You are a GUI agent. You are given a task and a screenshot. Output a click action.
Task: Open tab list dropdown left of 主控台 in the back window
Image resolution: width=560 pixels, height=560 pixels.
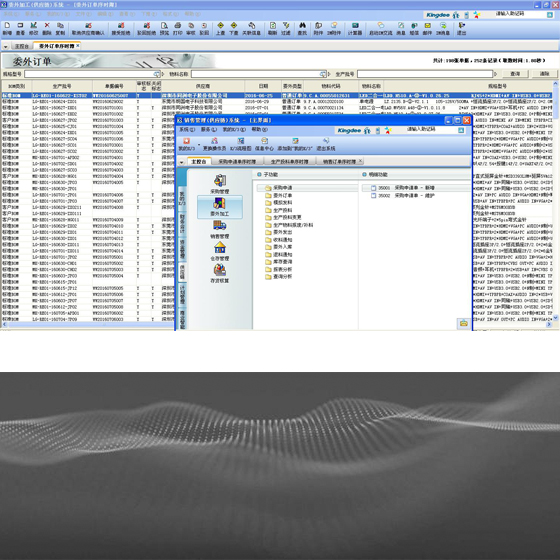tap(5, 46)
